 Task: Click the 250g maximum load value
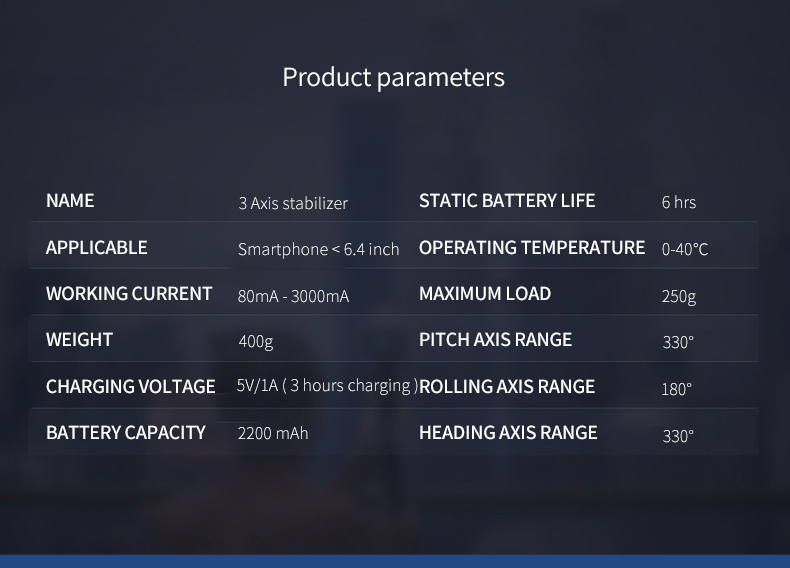[678, 296]
